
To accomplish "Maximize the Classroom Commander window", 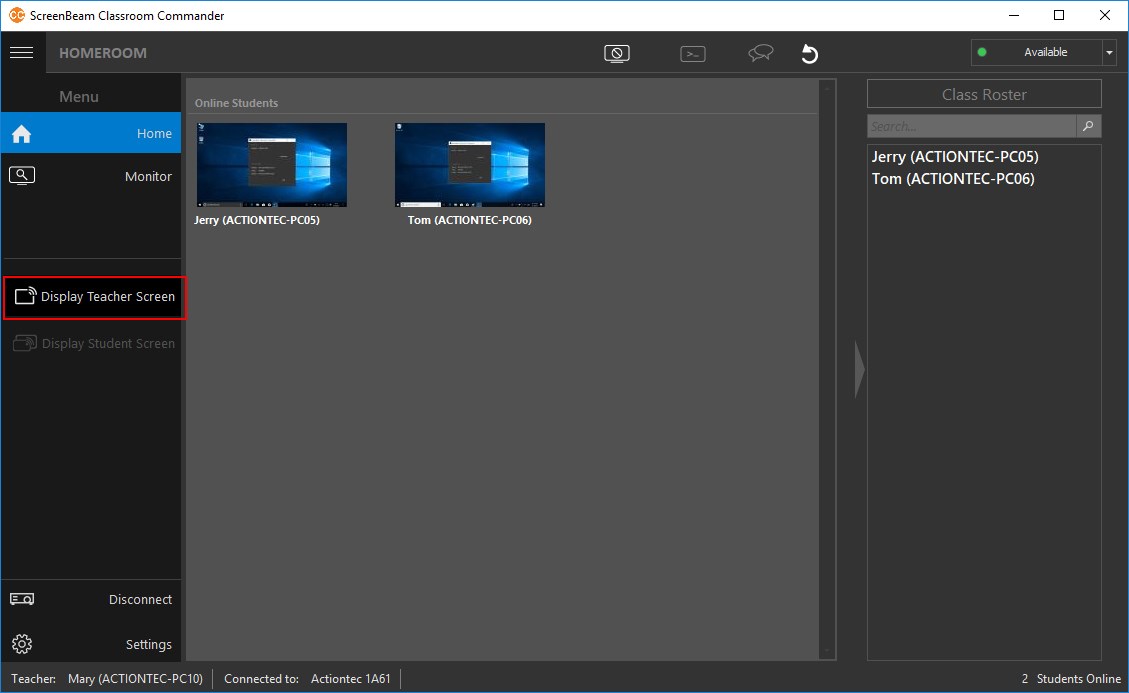I will coord(1058,15).
